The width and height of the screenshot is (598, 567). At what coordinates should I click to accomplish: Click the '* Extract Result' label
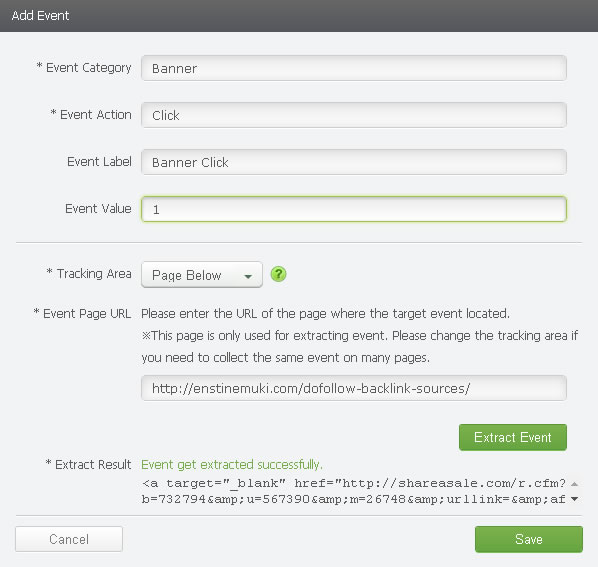point(88,464)
